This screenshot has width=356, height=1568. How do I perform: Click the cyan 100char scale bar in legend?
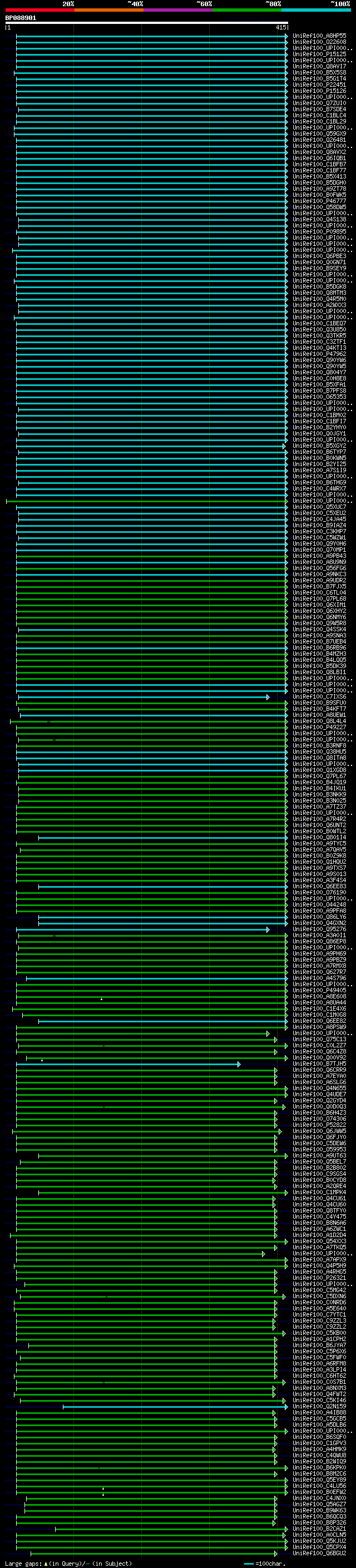click(248, 1564)
